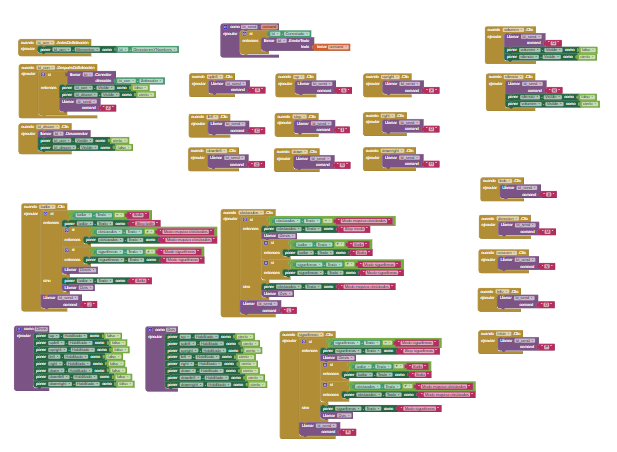Select the 'cuando bt_discon .Clic' event block

point(24,127)
